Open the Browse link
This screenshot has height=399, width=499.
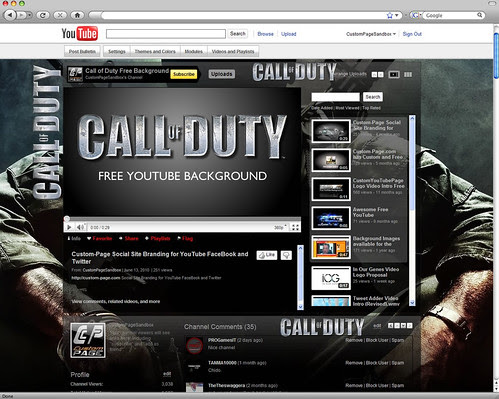(x=265, y=34)
